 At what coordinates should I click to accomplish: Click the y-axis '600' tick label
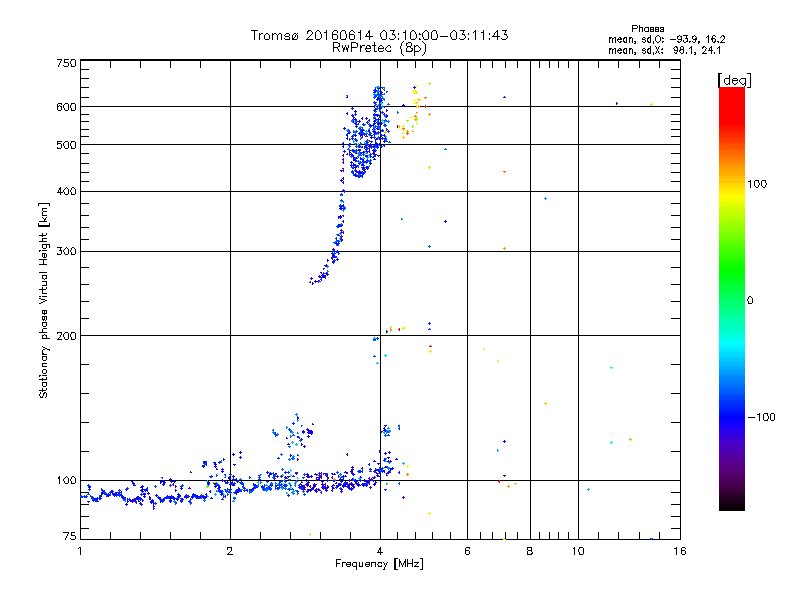pos(66,107)
